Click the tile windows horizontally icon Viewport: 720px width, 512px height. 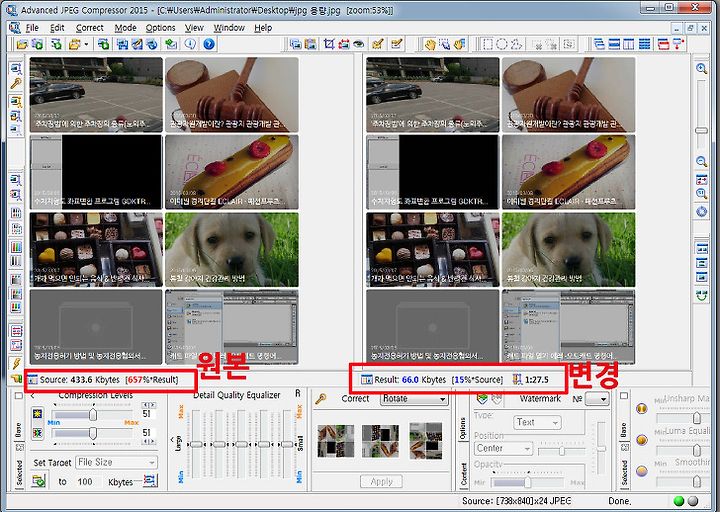[x=614, y=44]
